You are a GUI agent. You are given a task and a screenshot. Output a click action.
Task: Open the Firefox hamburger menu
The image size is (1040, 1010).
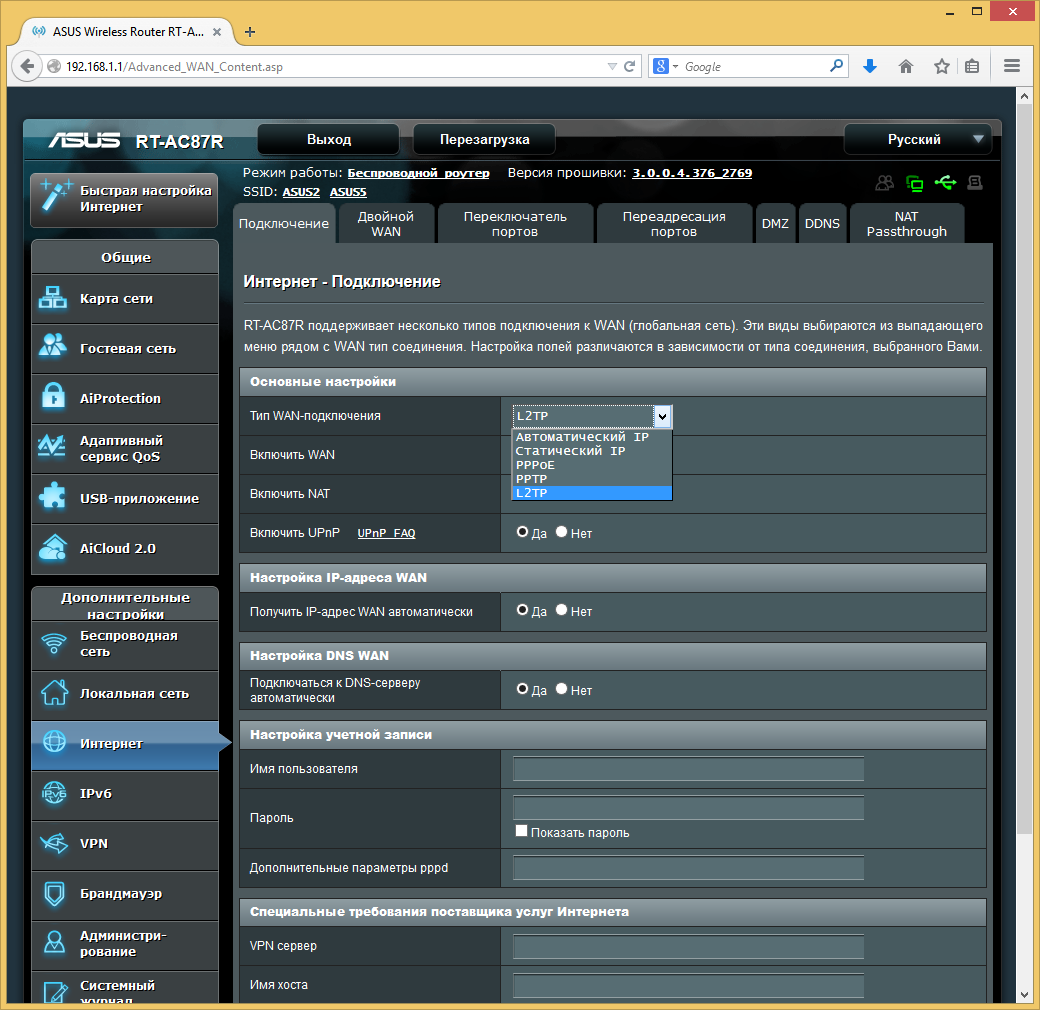point(1011,66)
